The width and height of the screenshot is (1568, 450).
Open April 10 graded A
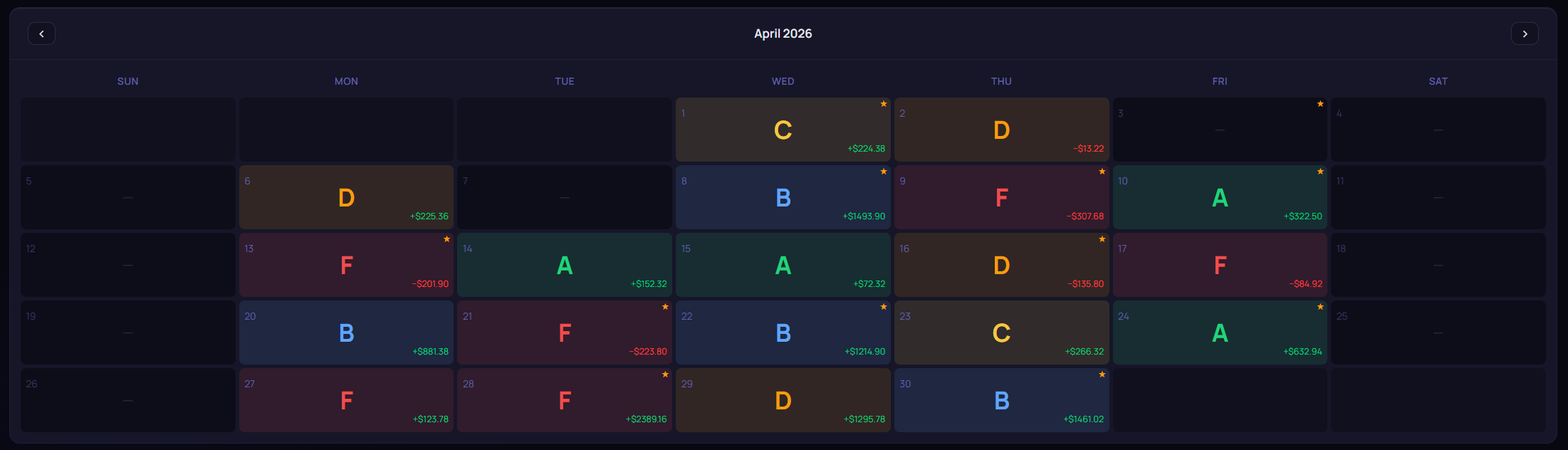click(1220, 197)
